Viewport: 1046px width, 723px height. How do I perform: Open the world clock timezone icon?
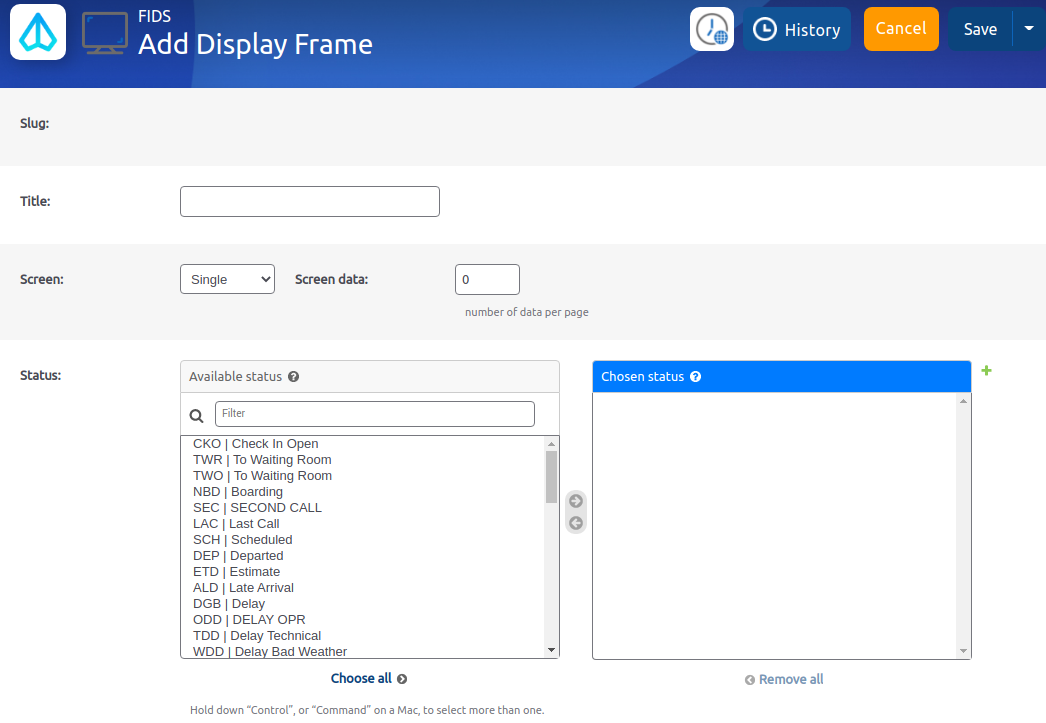pos(712,29)
